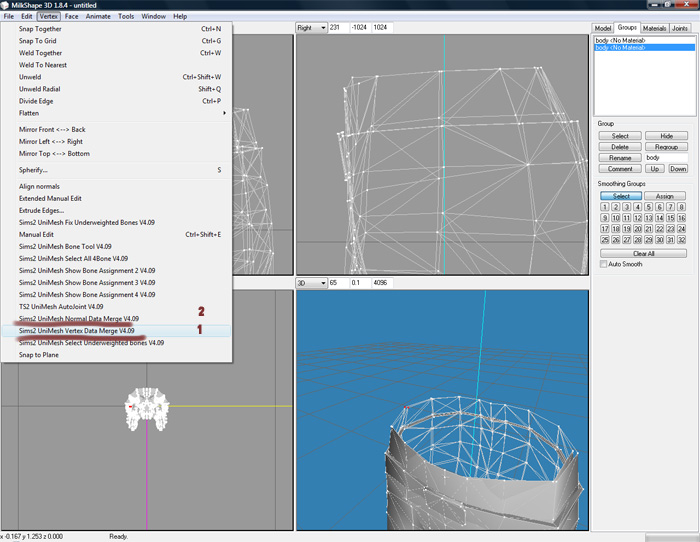The height and width of the screenshot is (542, 700).
Task: Open the Animate menu
Action: 98,16
